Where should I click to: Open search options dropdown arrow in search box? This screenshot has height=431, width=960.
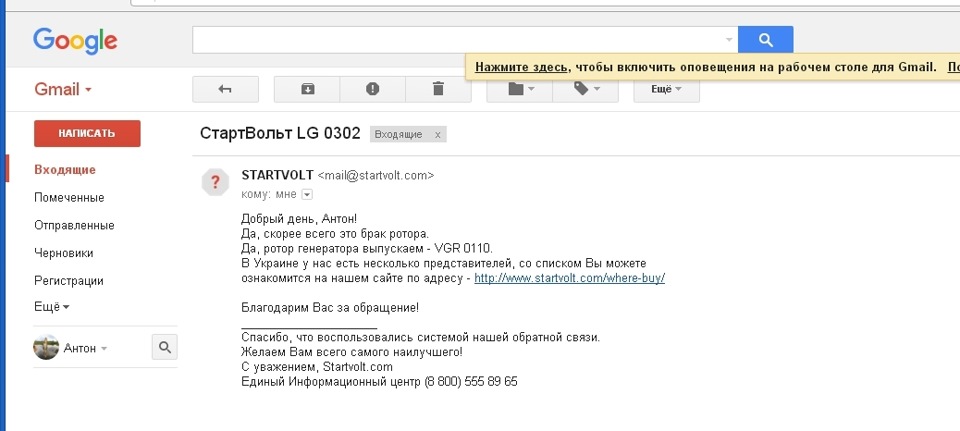coord(729,40)
